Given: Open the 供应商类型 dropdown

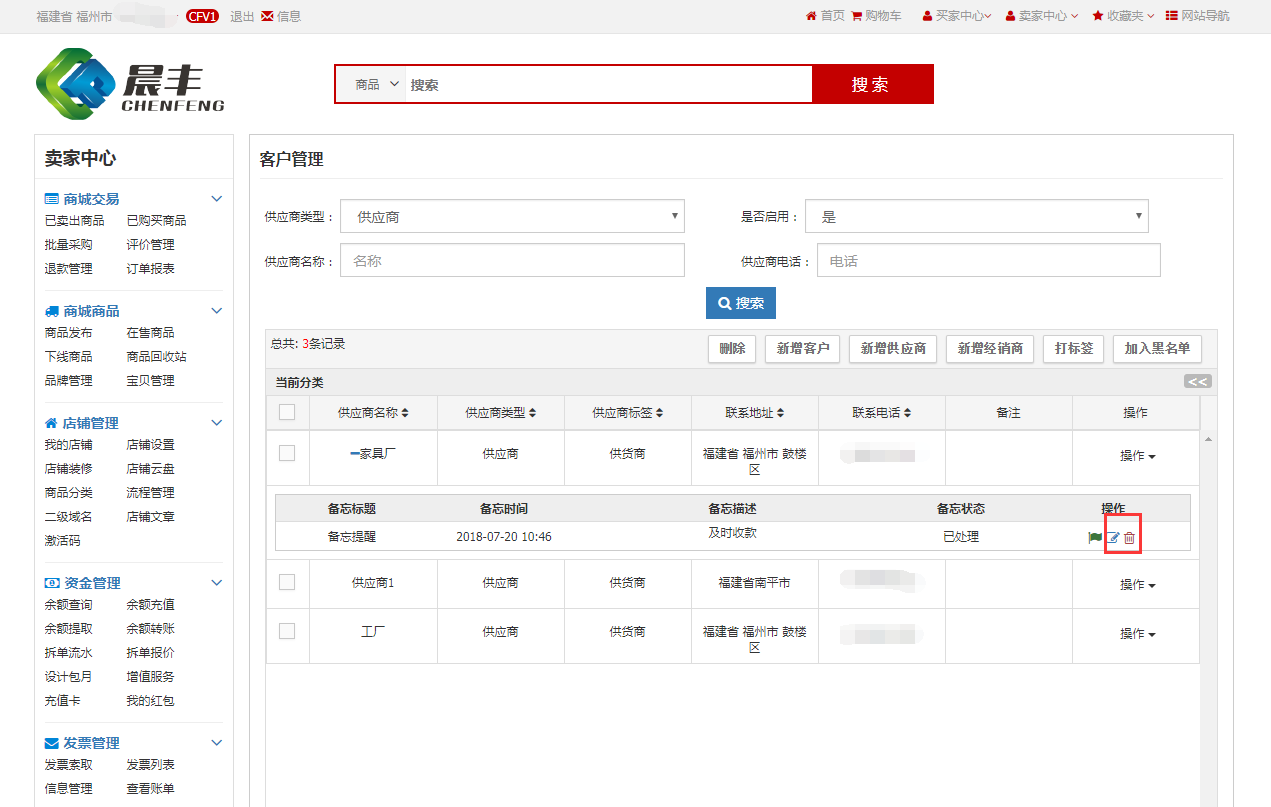Looking at the screenshot, I should pos(512,216).
